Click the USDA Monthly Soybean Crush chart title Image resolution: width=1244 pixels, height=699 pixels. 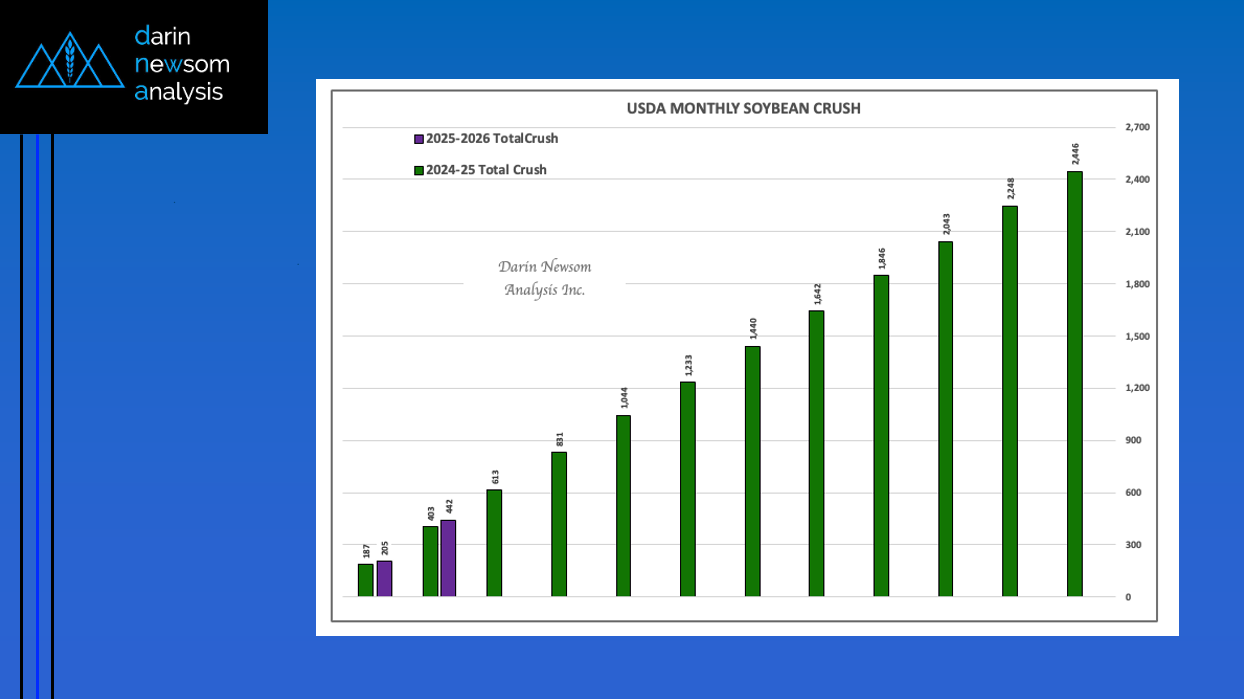point(743,108)
